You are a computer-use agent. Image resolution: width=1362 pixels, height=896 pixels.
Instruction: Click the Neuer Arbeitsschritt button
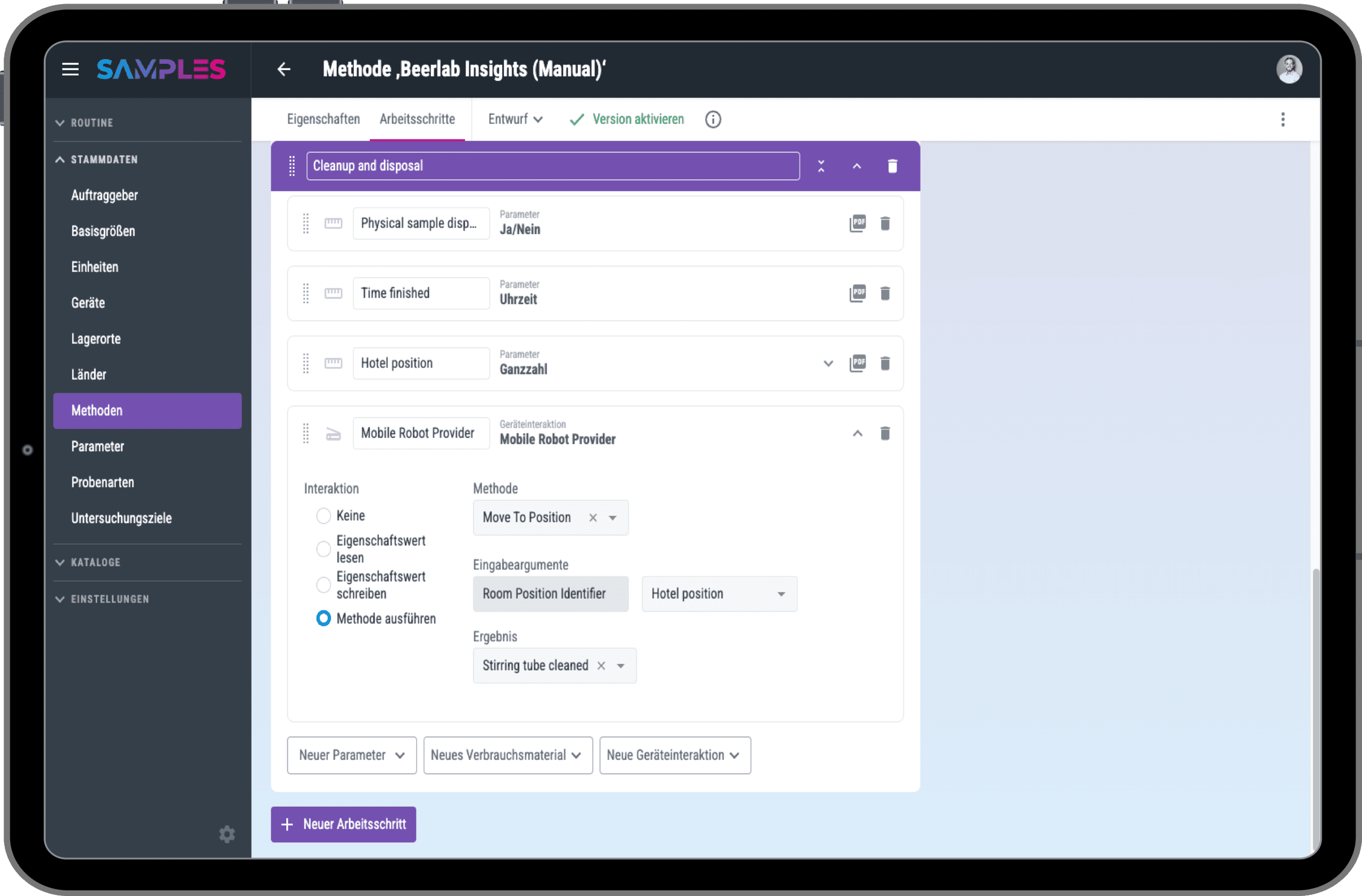tap(343, 824)
